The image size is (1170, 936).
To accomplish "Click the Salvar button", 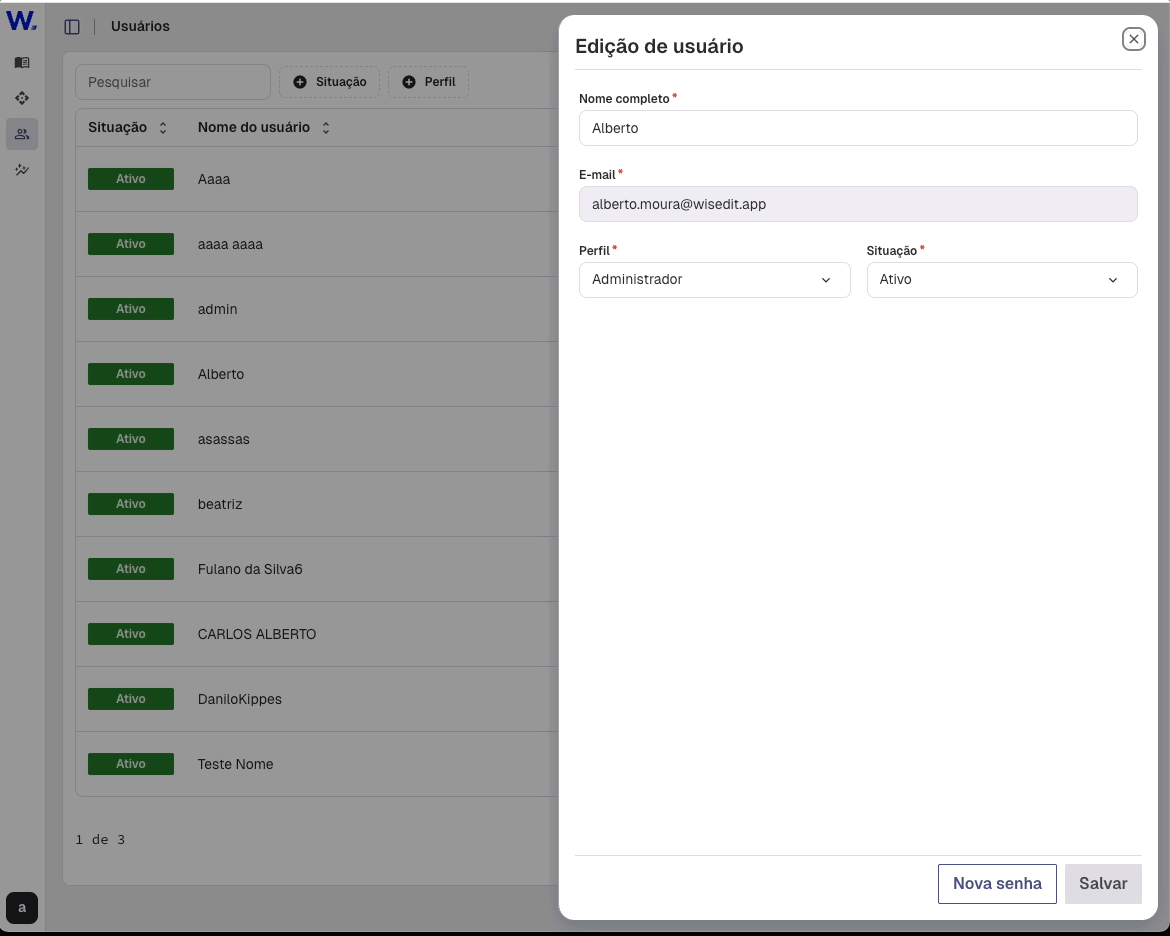I will [x=1103, y=884].
